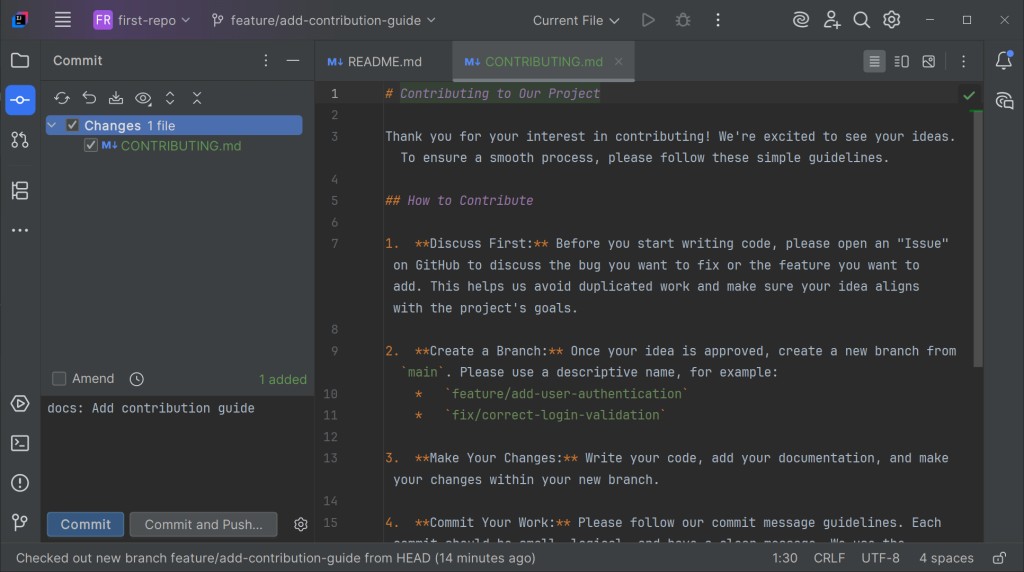Image resolution: width=1024 pixels, height=572 pixels.
Task: Change UTF-8 file encoding setting
Action: (880, 558)
